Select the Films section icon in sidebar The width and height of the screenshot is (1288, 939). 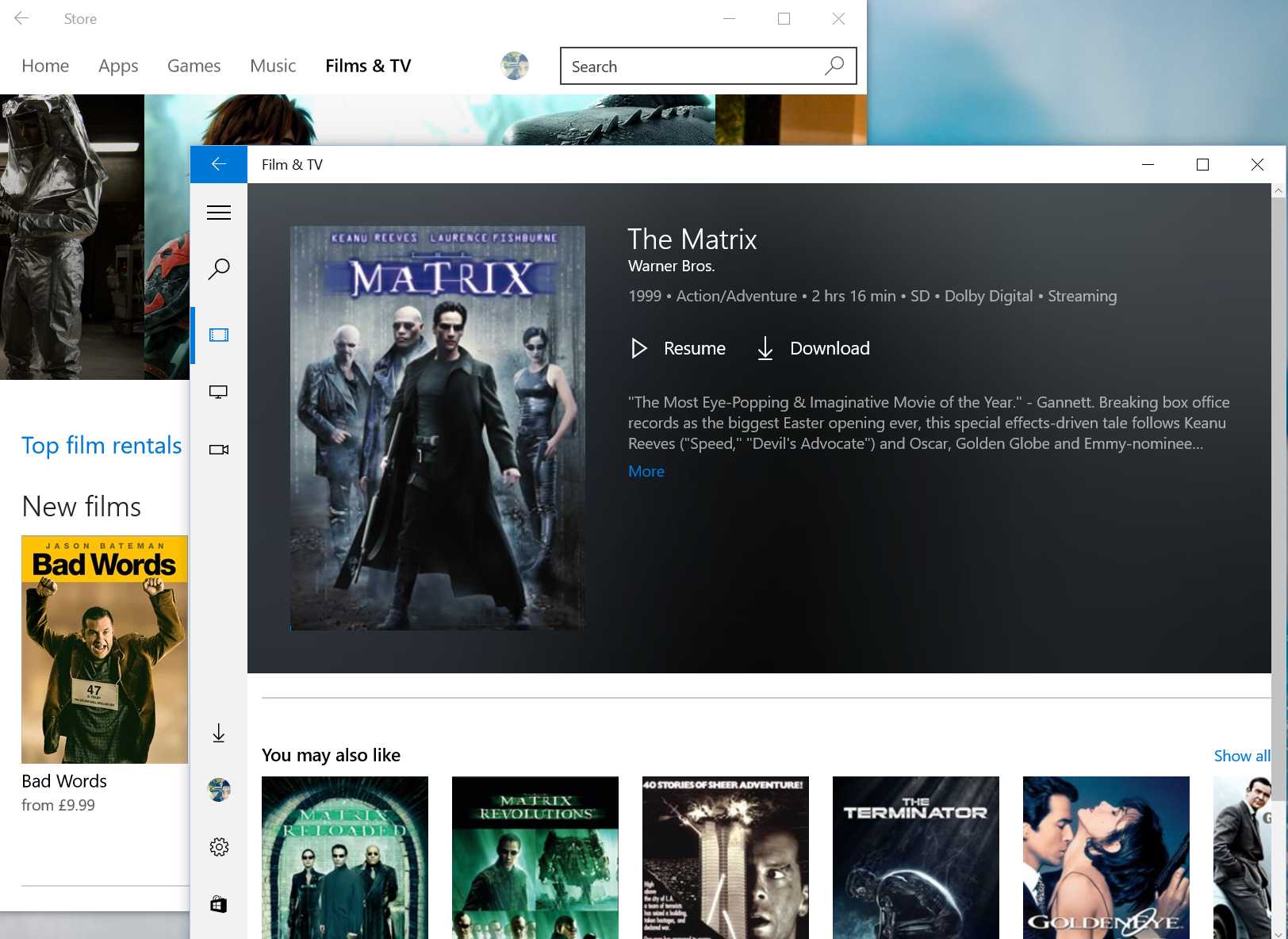click(219, 335)
